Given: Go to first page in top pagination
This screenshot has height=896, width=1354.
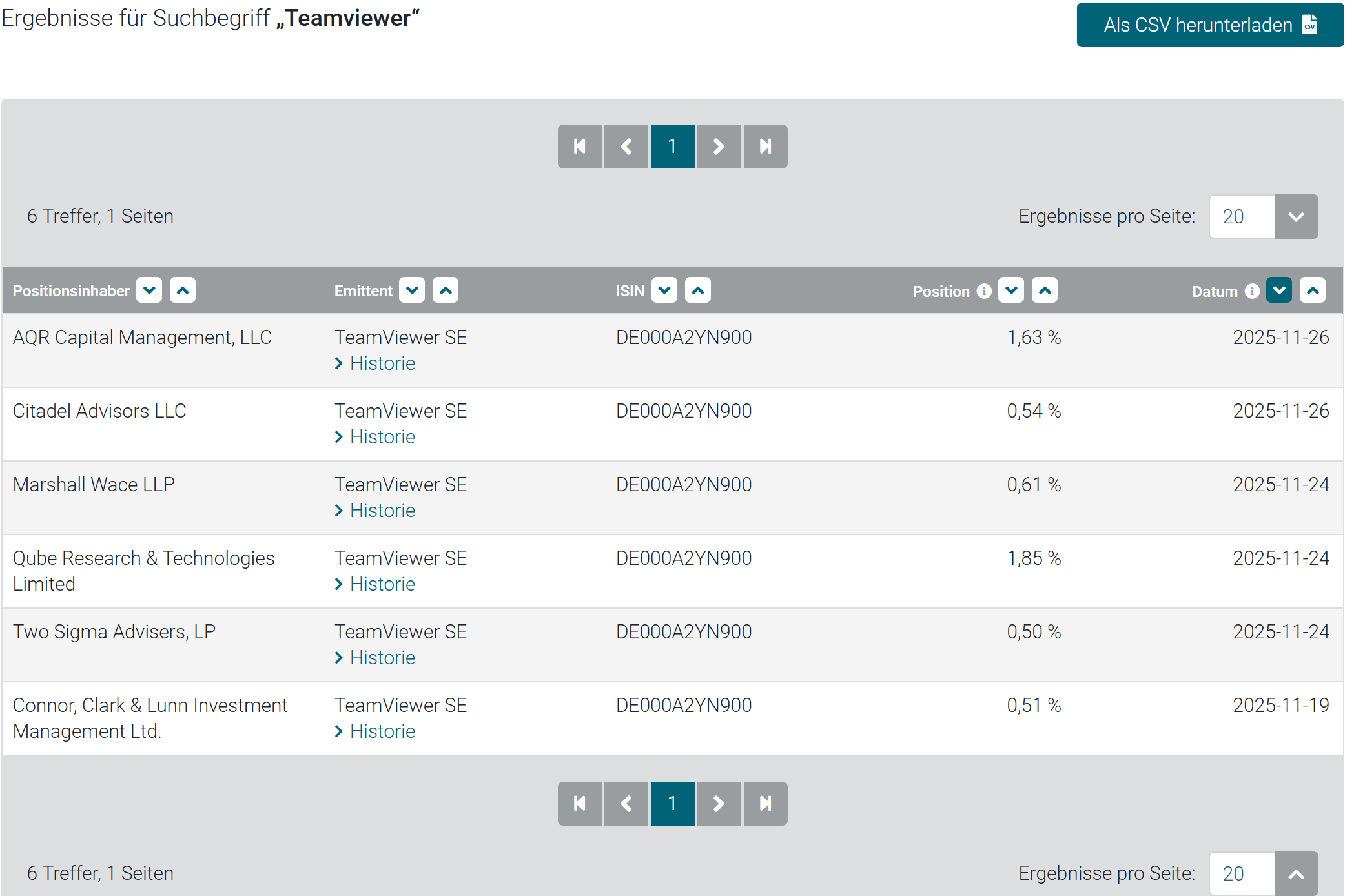Looking at the screenshot, I should [x=580, y=147].
